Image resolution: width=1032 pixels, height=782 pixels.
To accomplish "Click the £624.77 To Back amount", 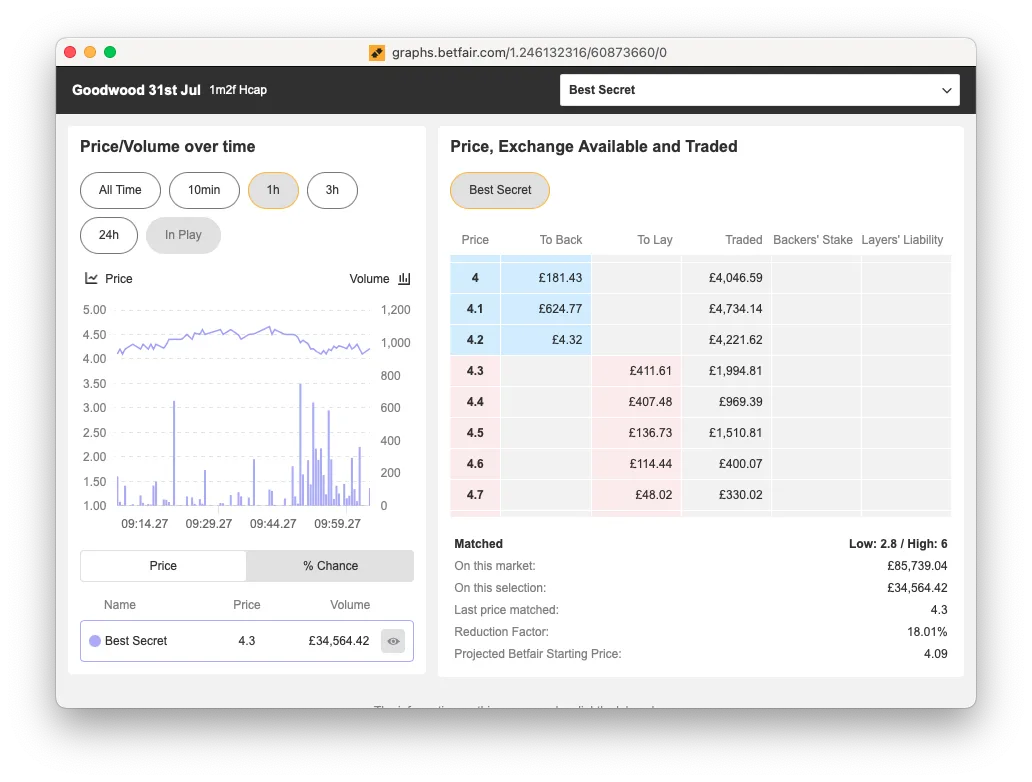I will click(x=560, y=309).
